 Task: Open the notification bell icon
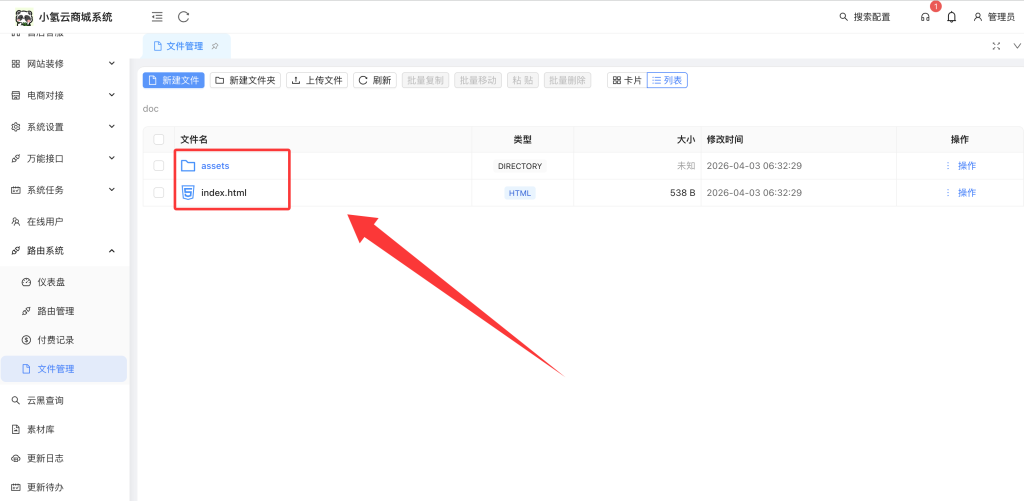[951, 17]
